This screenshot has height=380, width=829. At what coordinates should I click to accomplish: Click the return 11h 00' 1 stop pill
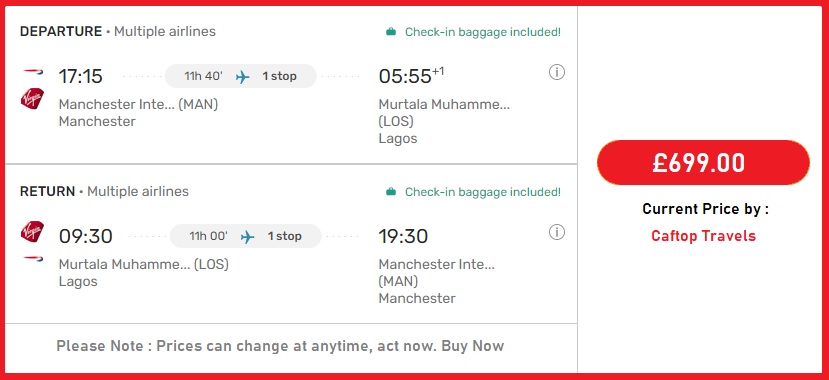(x=245, y=236)
